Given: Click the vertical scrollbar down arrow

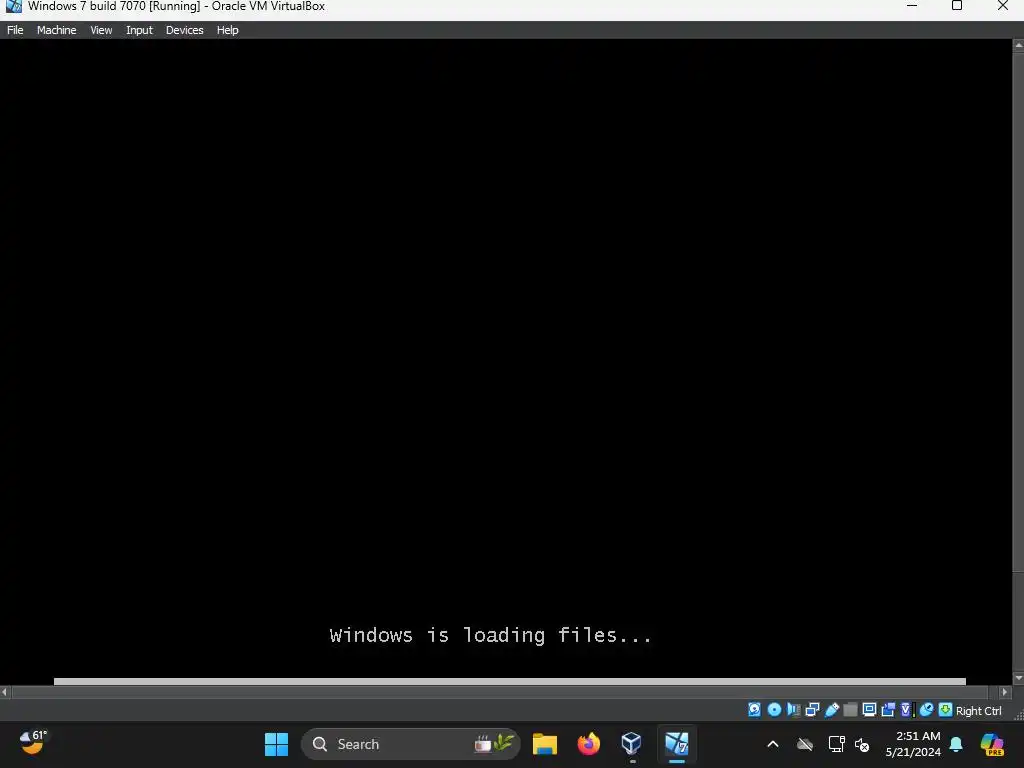Looking at the screenshot, I should coord(1018,679).
